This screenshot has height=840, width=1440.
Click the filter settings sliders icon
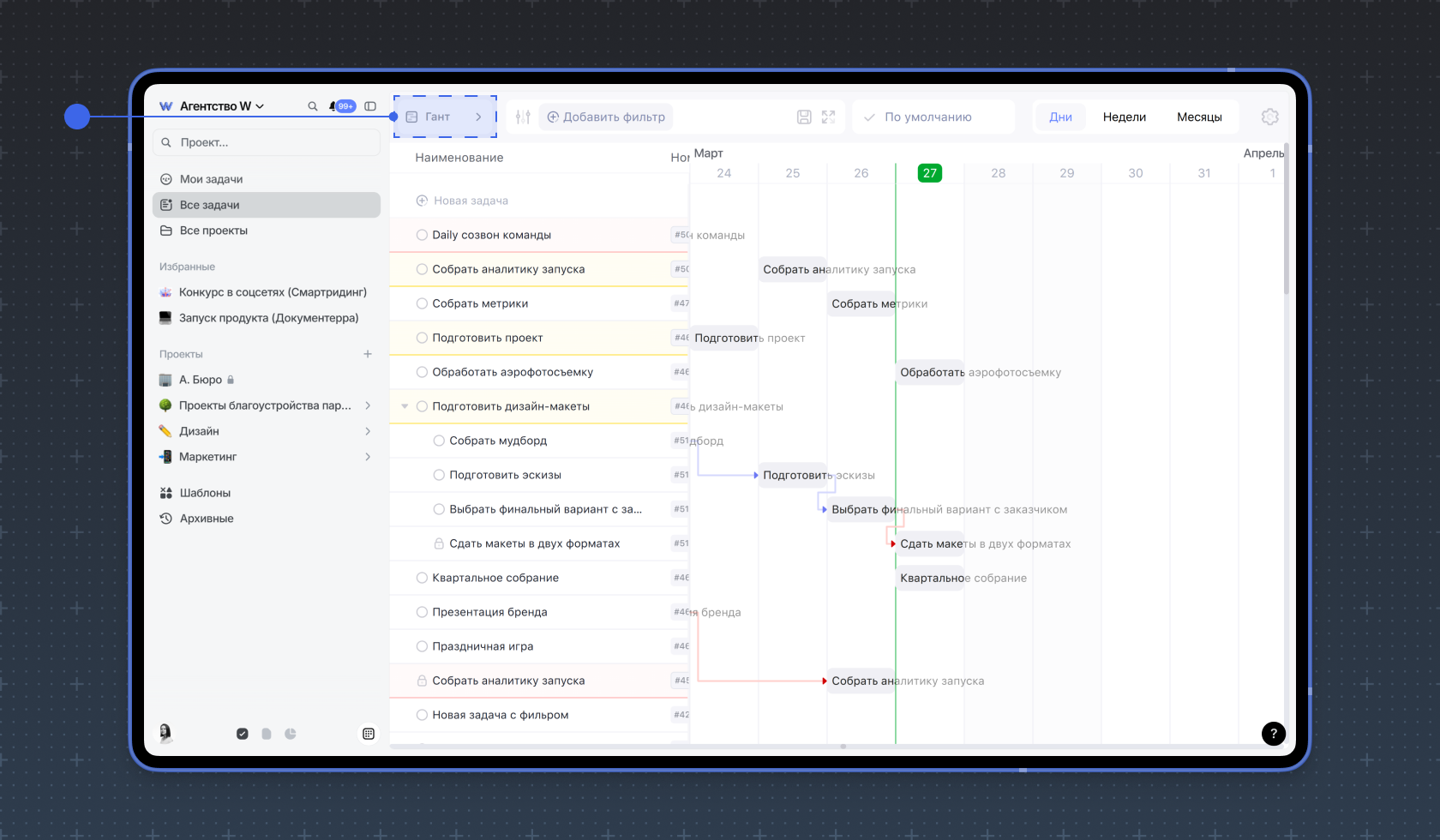pos(523,117)
